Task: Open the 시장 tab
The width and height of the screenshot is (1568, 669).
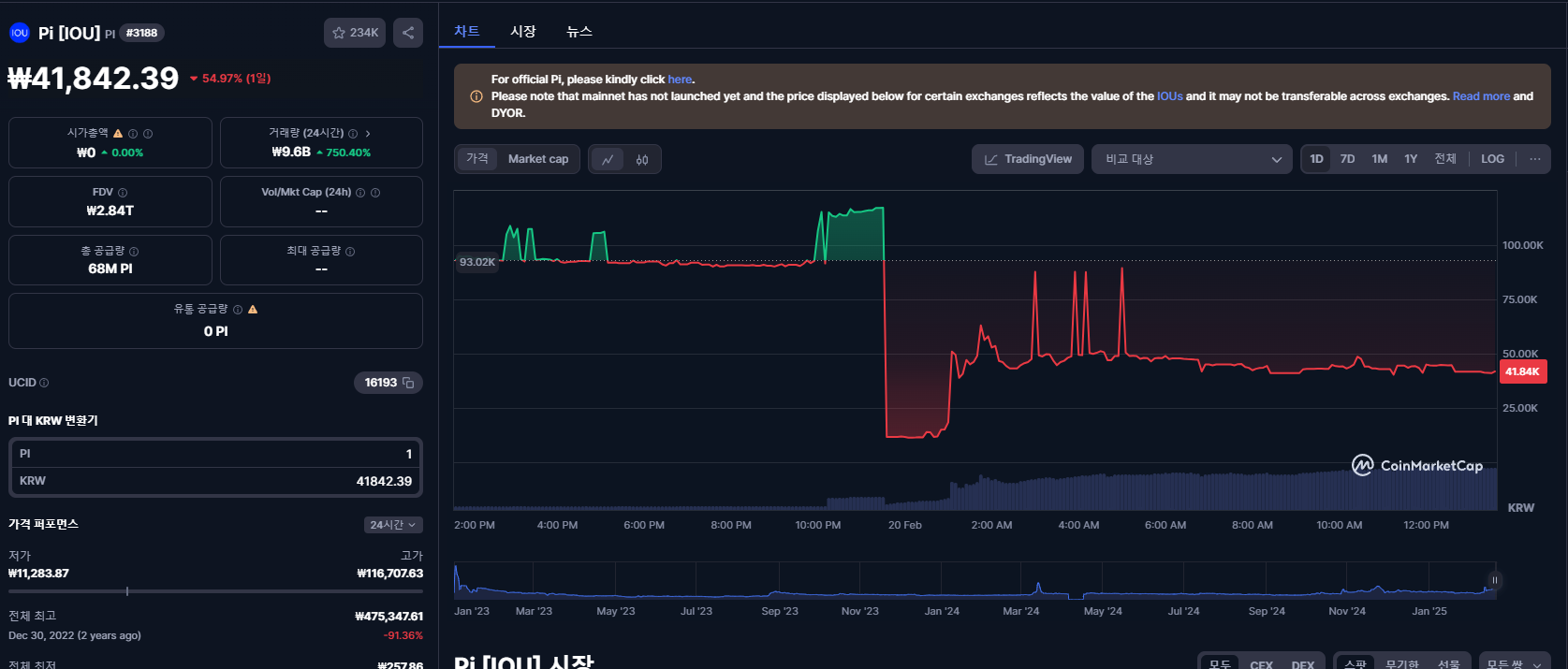Action: click(x=523, y=31)
